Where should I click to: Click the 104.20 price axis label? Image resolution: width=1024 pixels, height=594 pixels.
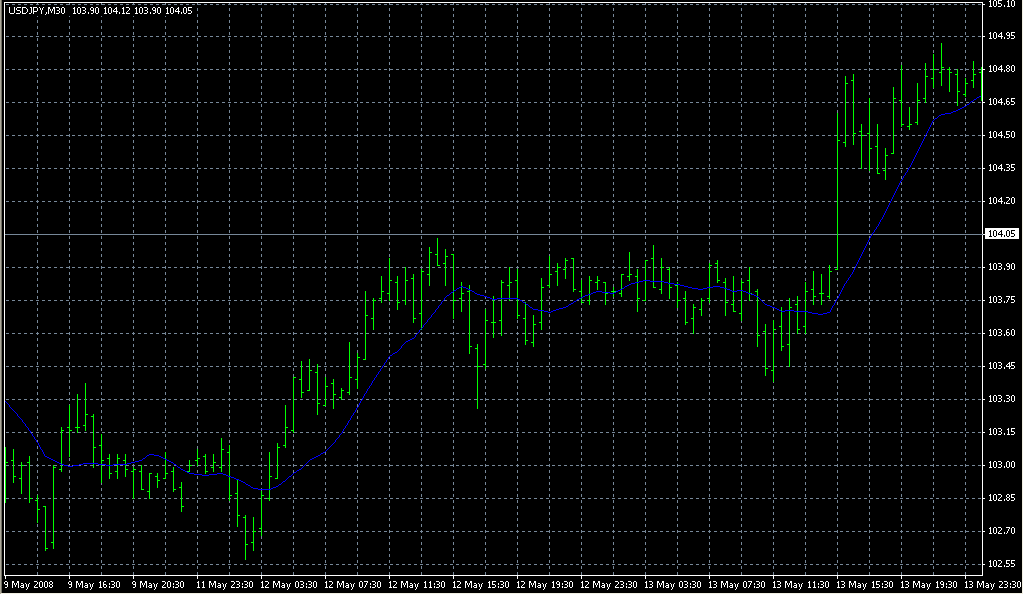click(x=1001, y=200)
